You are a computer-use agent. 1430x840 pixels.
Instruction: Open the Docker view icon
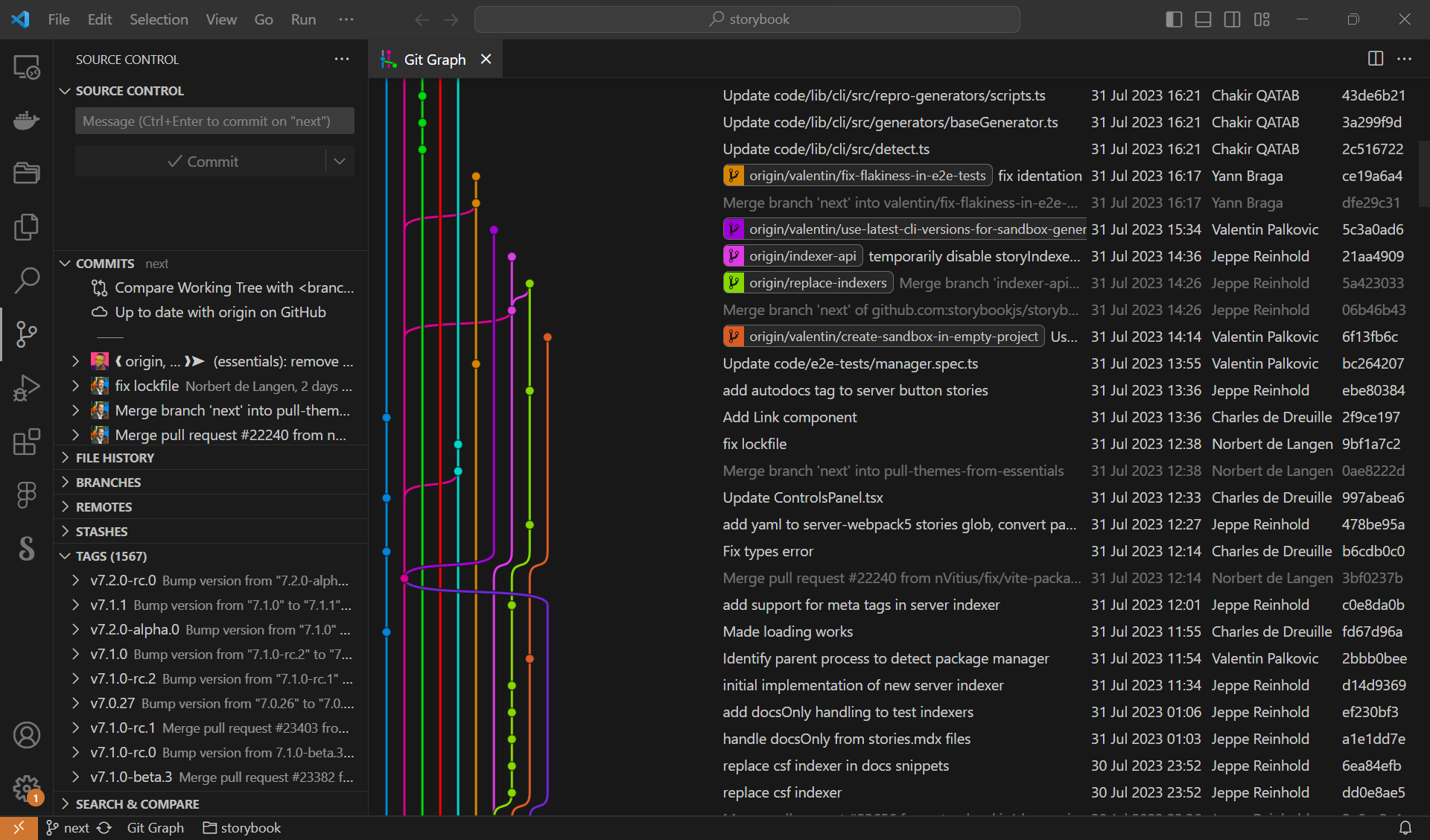pos(27,121)
